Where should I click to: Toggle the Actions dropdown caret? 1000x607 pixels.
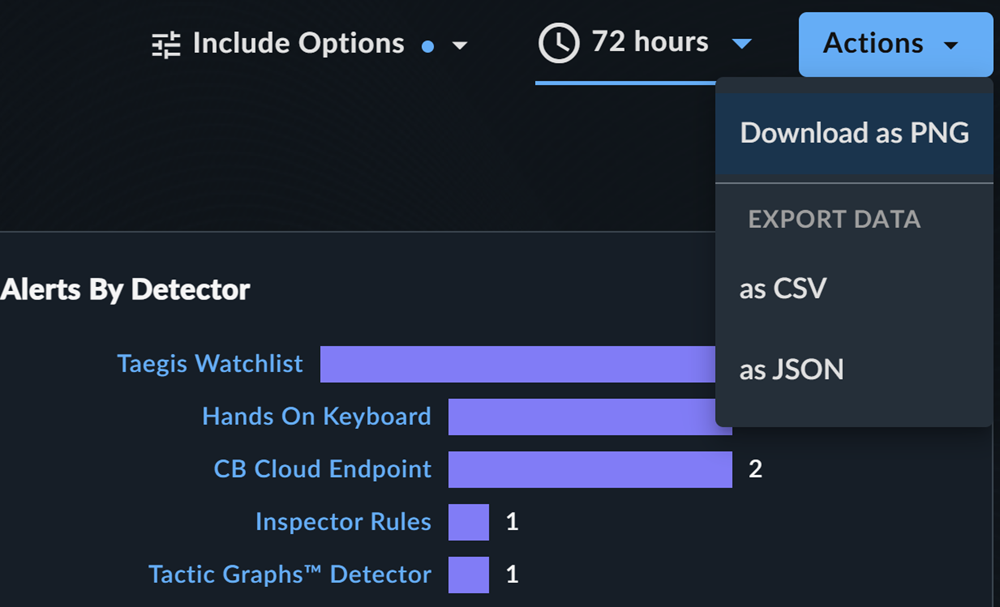(x=950, y=45)
